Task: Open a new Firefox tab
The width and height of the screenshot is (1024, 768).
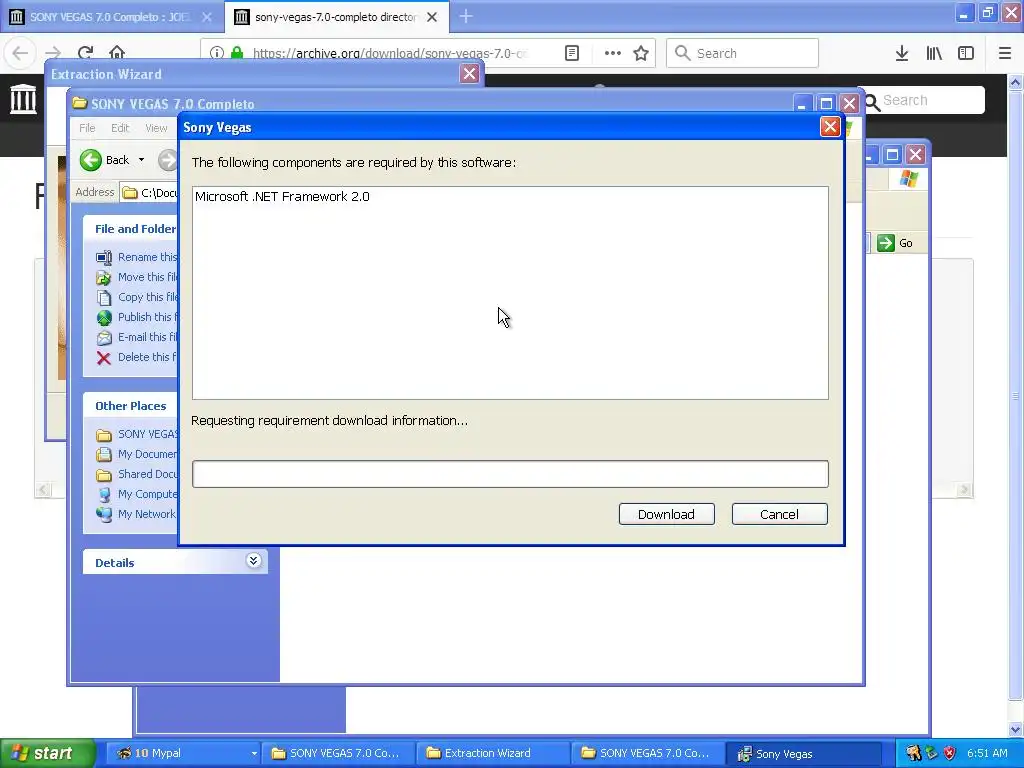Action: pyautogui.click(x=466, y=17)
